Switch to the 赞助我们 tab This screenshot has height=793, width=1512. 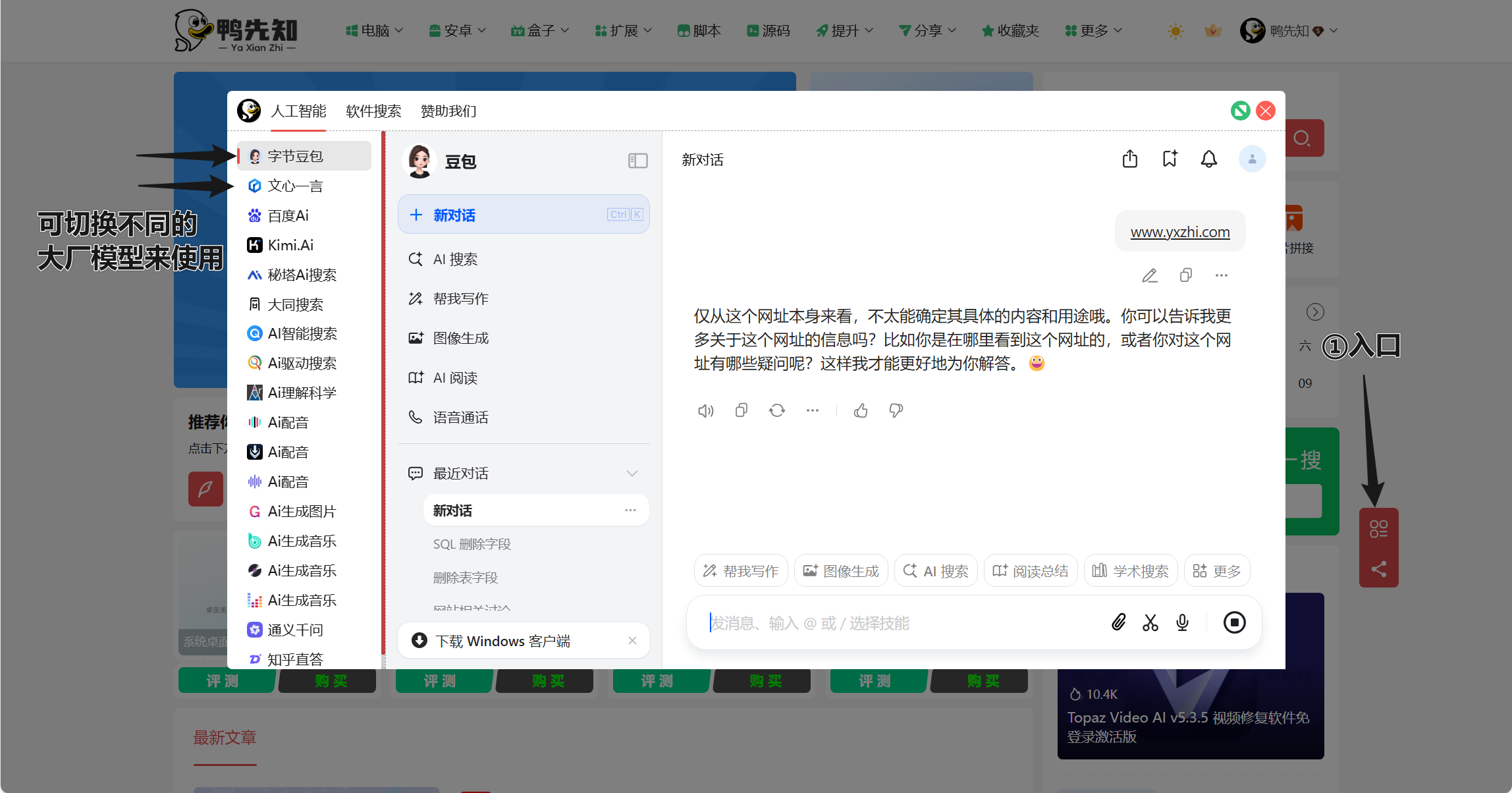tap(448, 111)
